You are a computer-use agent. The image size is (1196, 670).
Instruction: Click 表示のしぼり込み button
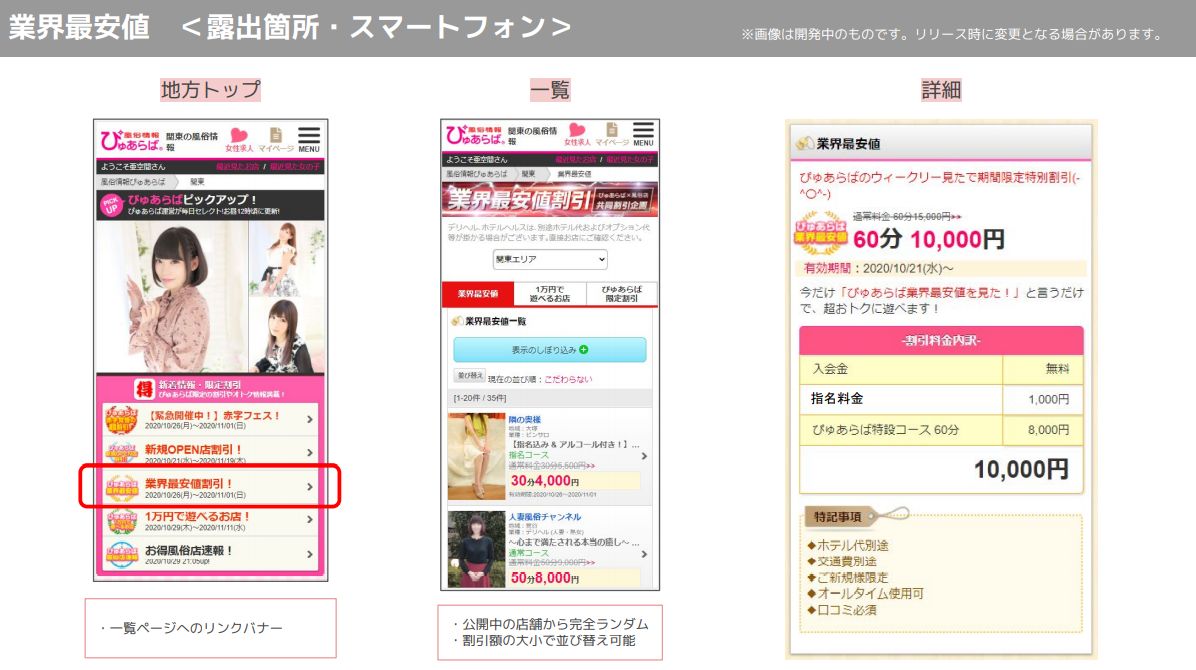[549, 349]
